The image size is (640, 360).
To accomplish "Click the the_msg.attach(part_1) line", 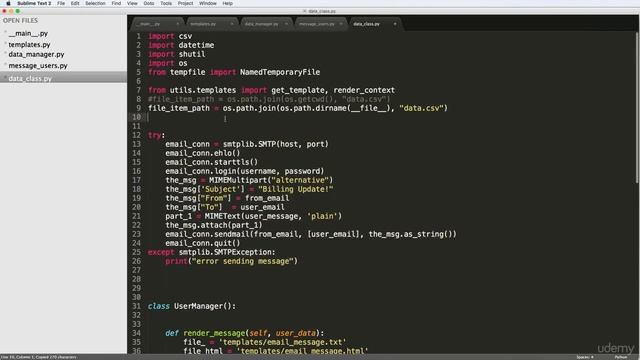I will (x=214, y=225).
